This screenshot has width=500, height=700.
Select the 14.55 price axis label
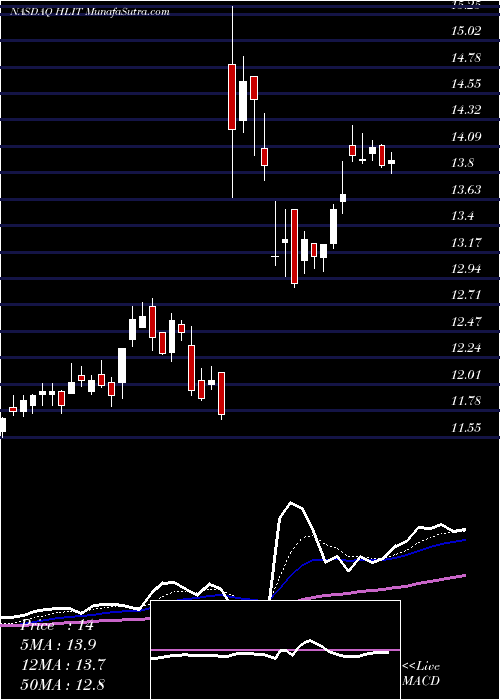point(467,84)
